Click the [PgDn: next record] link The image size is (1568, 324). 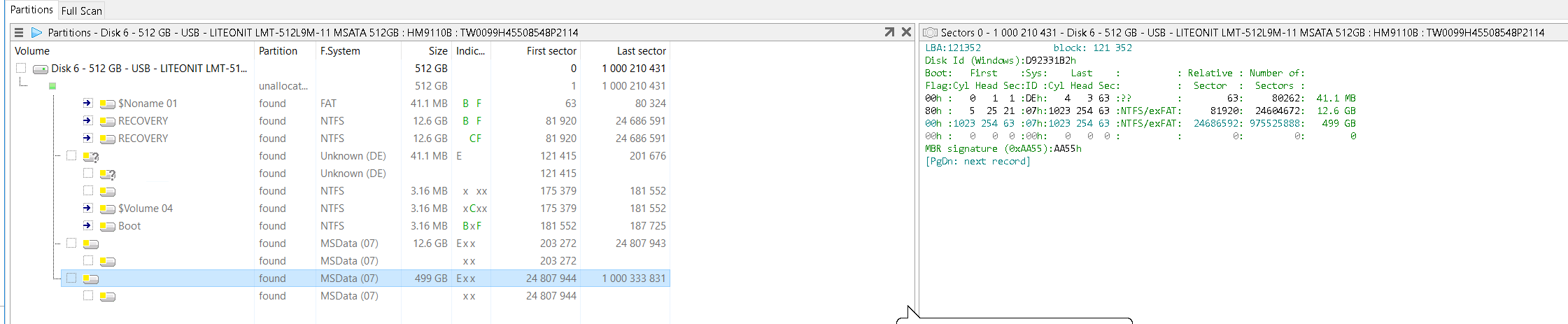pos(977,161)
